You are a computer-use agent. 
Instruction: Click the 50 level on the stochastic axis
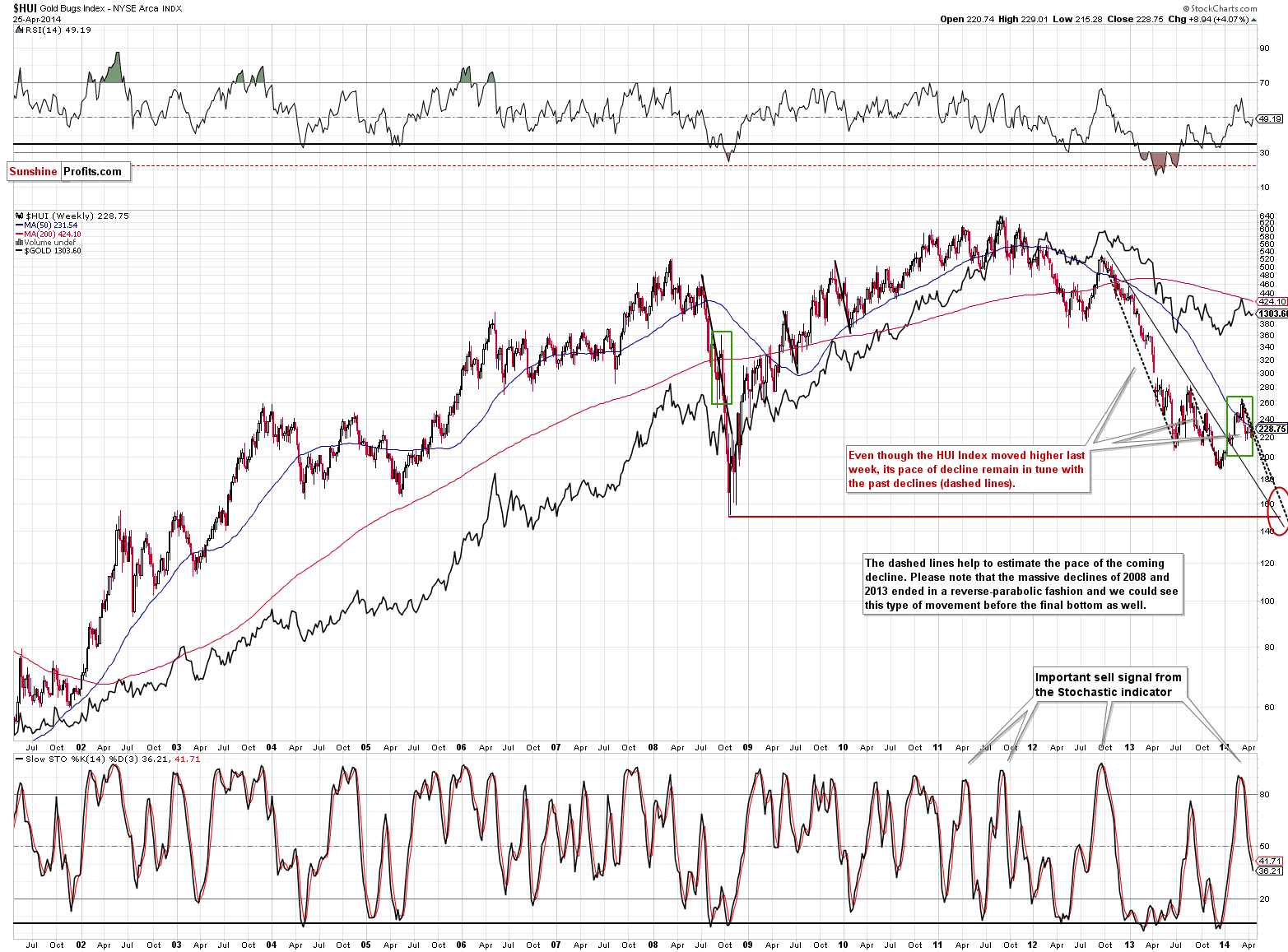1264,846
